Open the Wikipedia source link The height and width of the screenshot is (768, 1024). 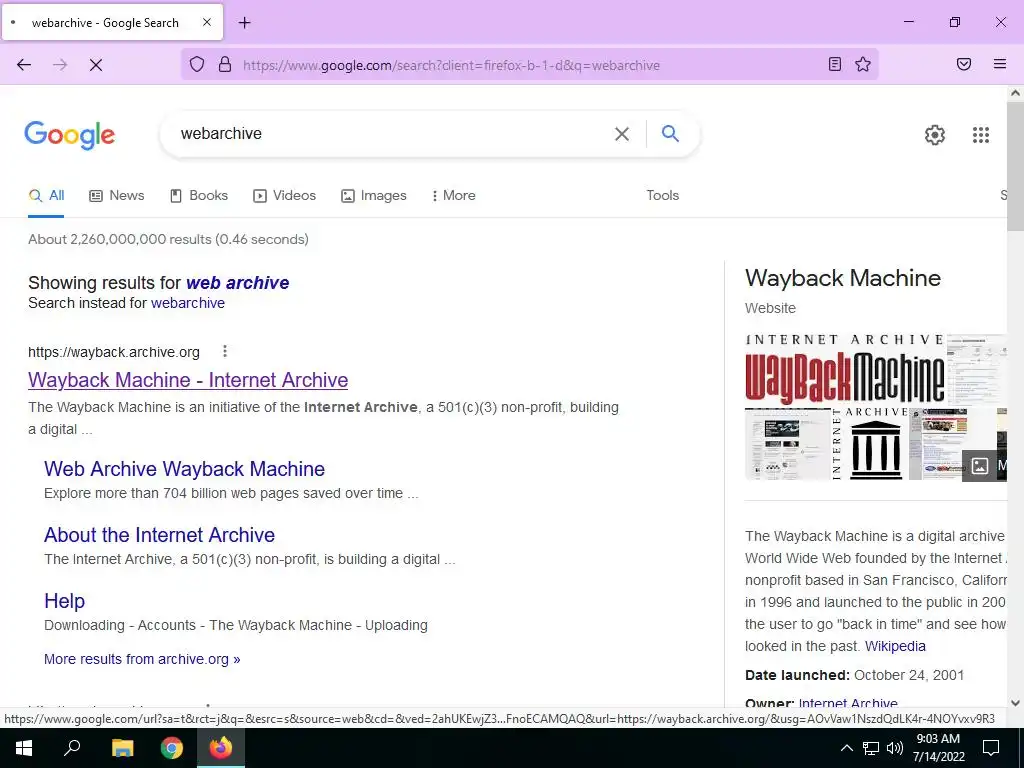895,646
